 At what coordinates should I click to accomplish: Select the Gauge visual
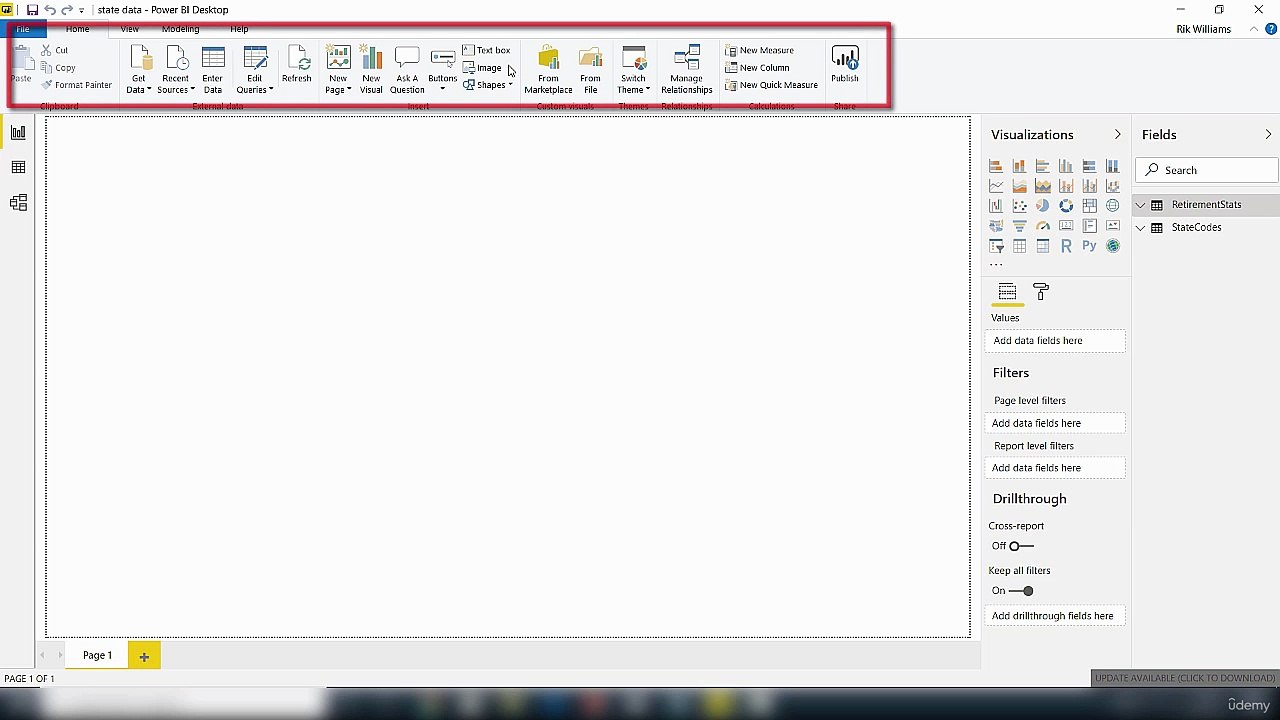(1043, 226)
